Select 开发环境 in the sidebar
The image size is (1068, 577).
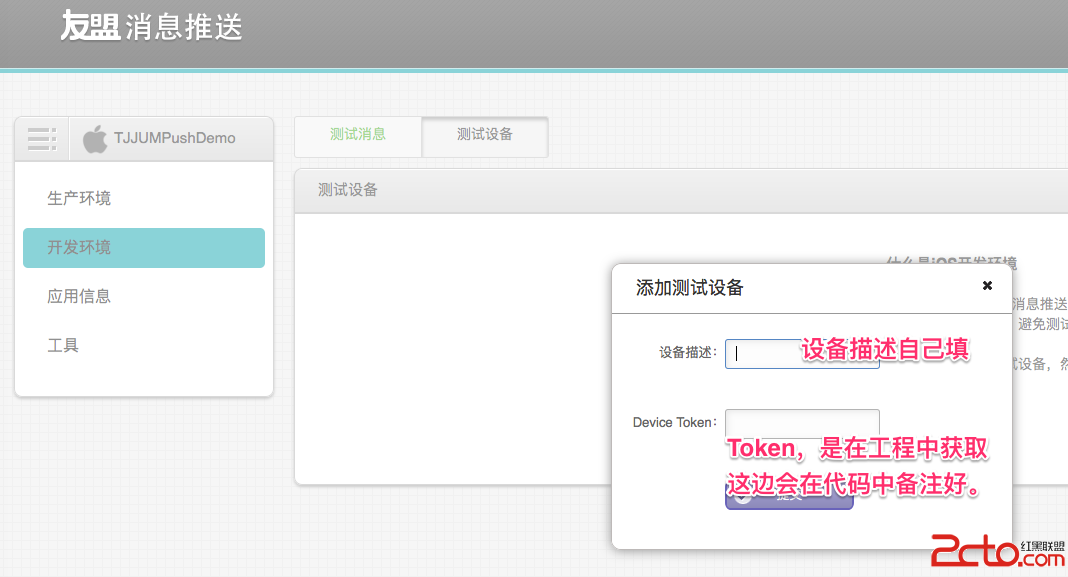[x=144, y=248]
